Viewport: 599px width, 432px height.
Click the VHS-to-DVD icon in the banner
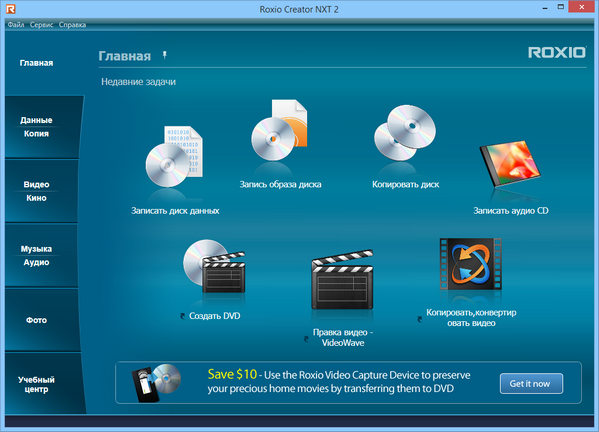point(156,383)
